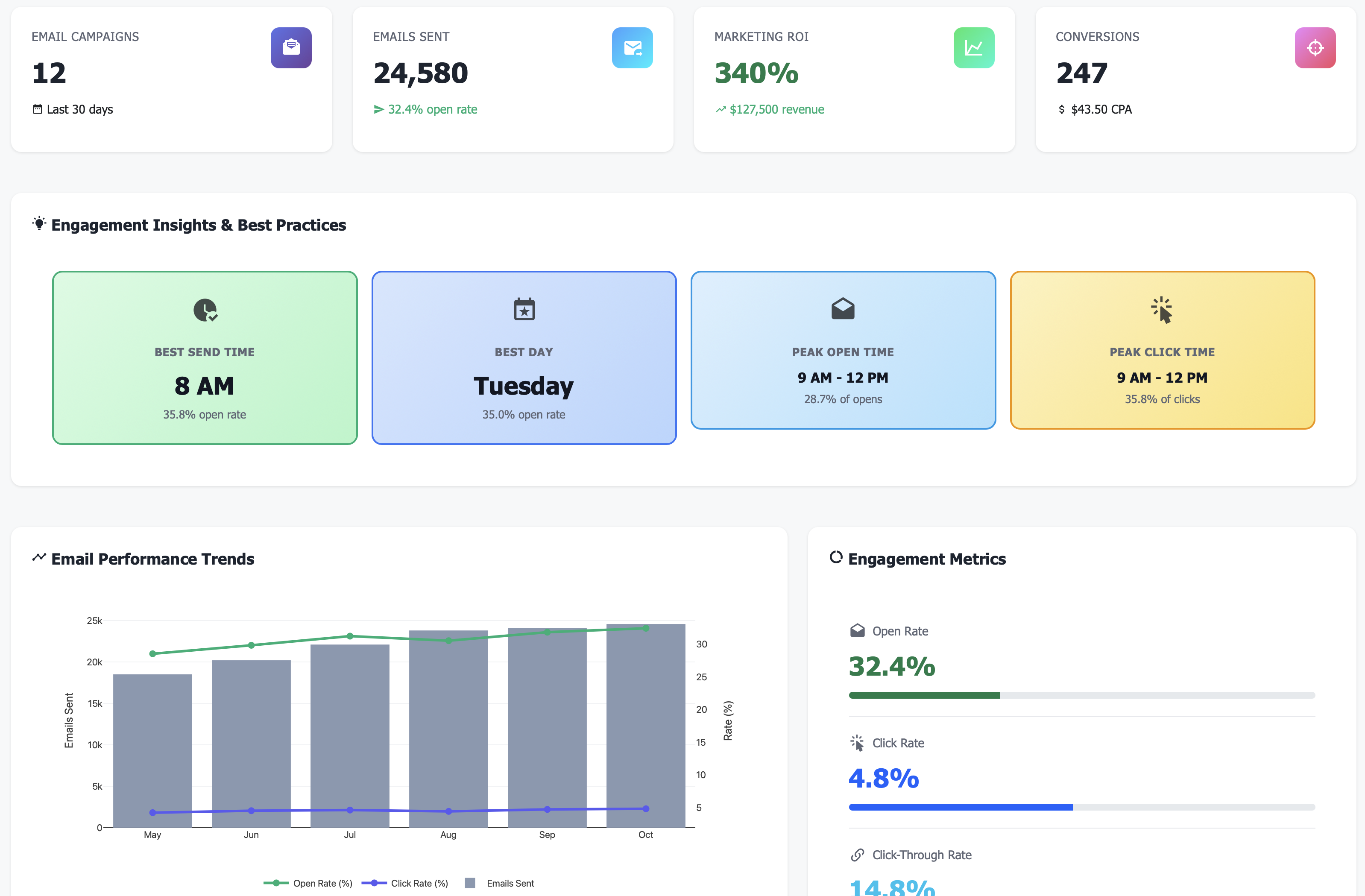
Task: Click the 32.4% open rate link
Action: pos(425,109)
